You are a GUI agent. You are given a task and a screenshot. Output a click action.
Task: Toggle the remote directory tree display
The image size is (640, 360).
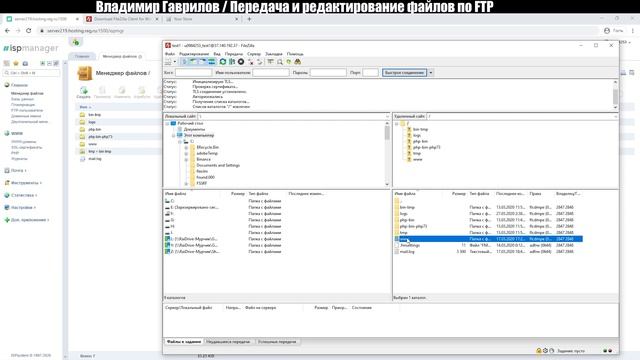pyautogui.click(x=202, y=62)
